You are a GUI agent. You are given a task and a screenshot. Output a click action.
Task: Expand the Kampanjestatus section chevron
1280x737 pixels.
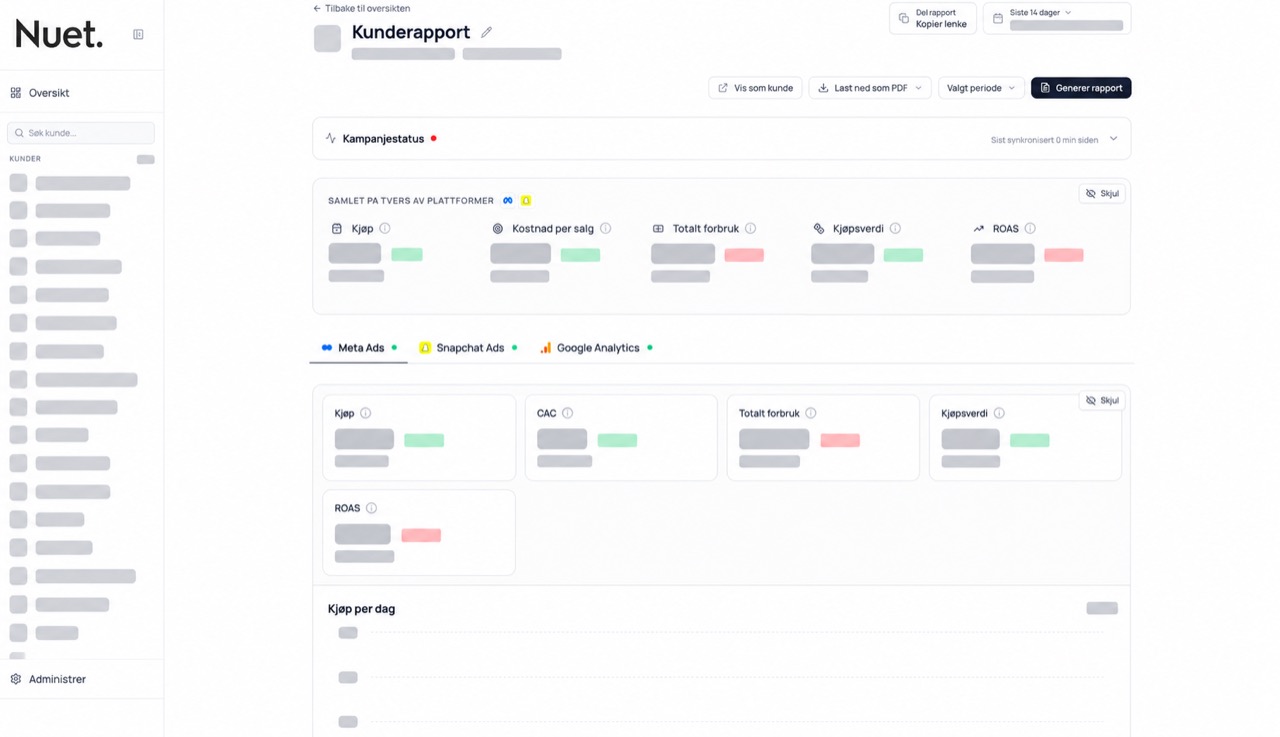1113,139
